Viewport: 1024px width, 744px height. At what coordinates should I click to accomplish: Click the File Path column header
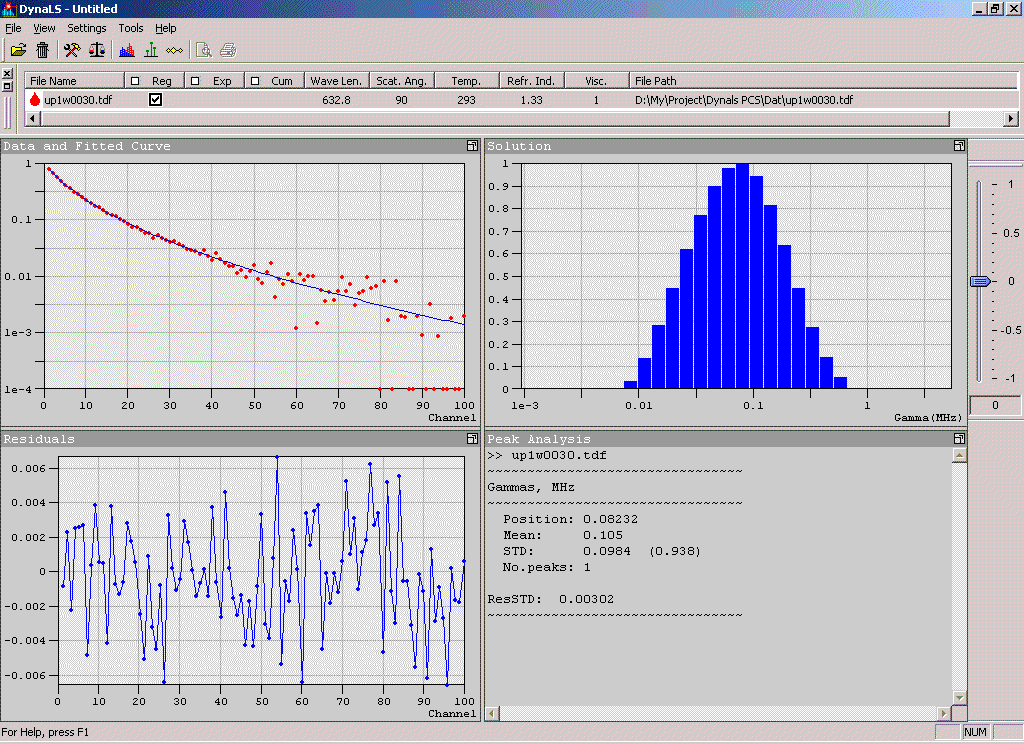[x=655, y=81]
